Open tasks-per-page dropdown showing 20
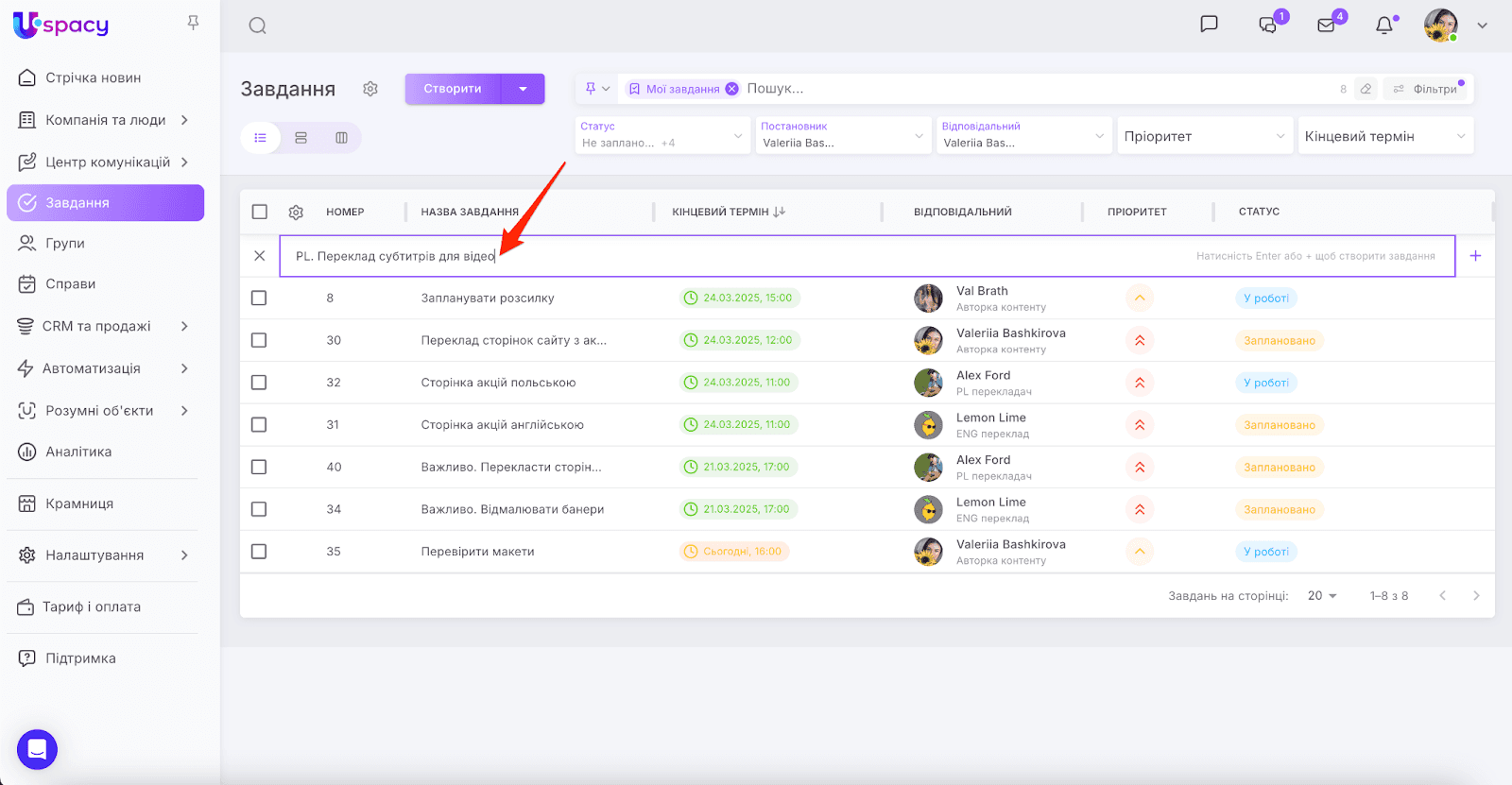 (x=1322, y=596)
